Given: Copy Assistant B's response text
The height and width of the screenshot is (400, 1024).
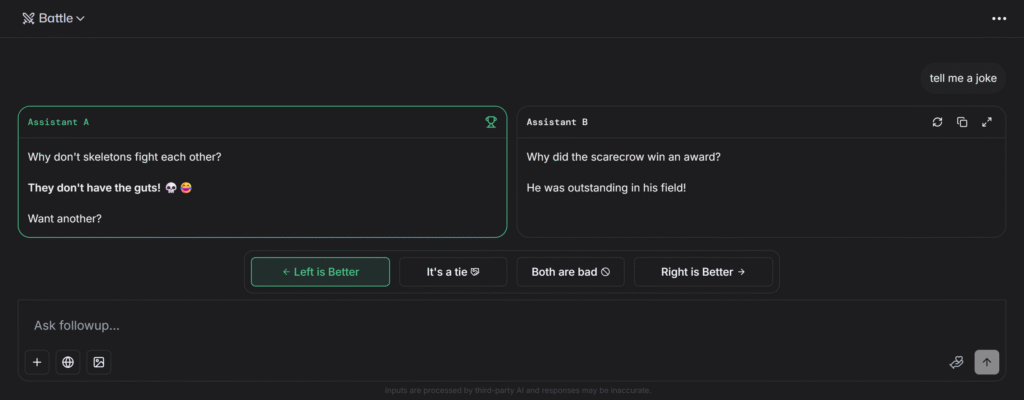Looking at the screenshot, I should point(962,122).
